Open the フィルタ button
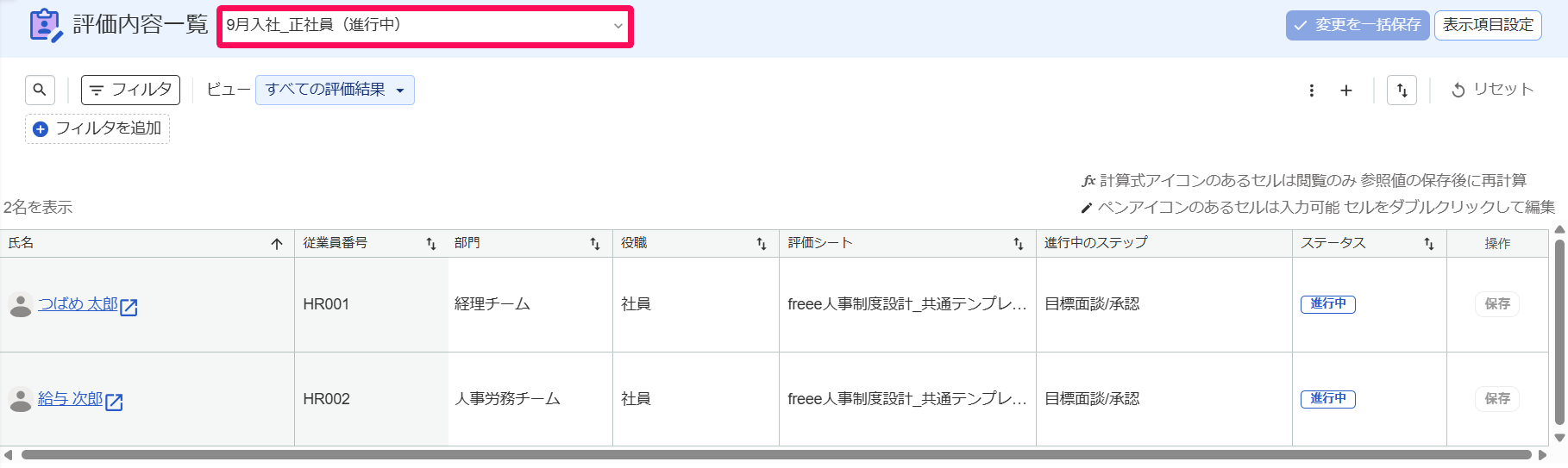Screen dimensions: 1568x468 [x=130, y=90]
